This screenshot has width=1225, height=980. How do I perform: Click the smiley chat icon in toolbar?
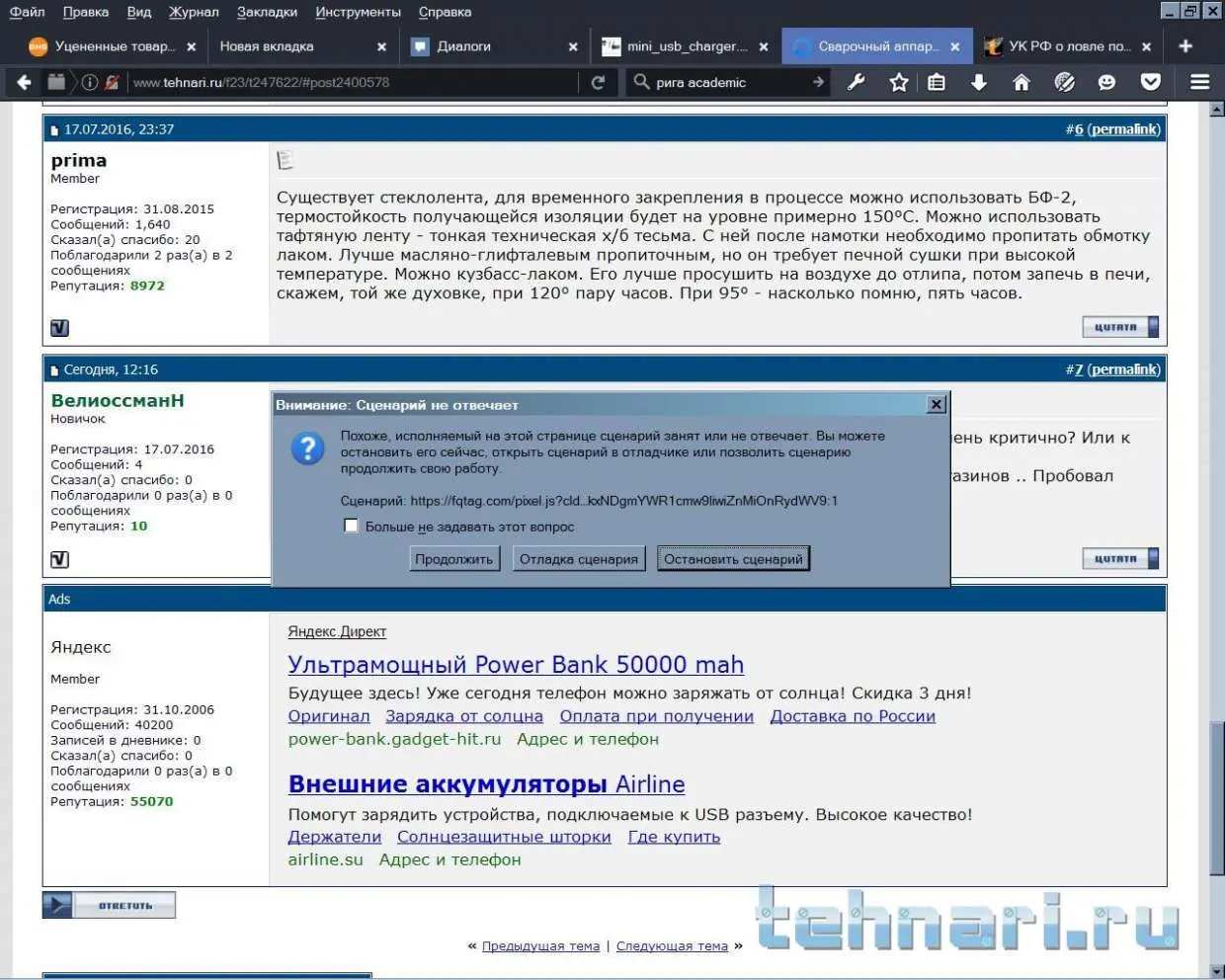point(1106,82)
